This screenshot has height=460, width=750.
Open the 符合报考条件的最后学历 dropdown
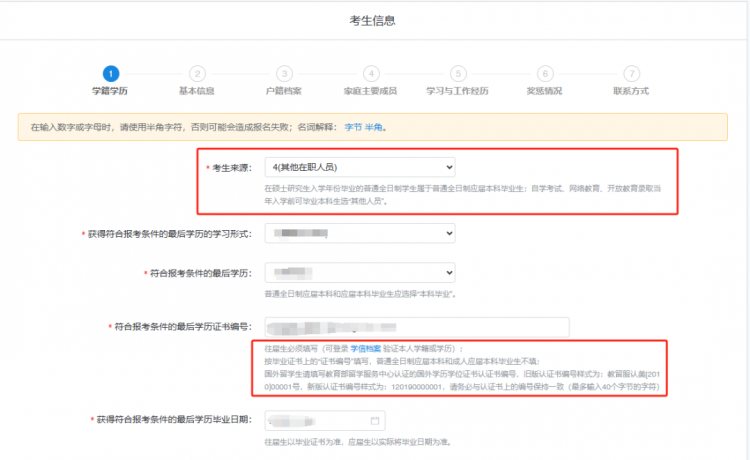[359, 272]
